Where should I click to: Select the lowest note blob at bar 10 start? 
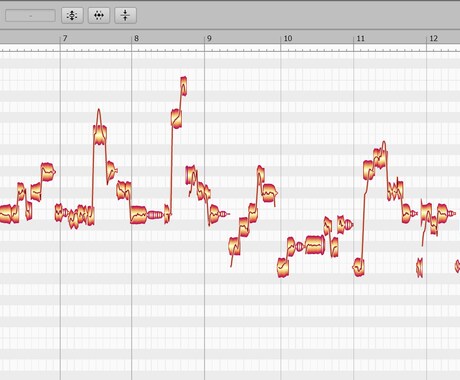(x=283, y=267)
